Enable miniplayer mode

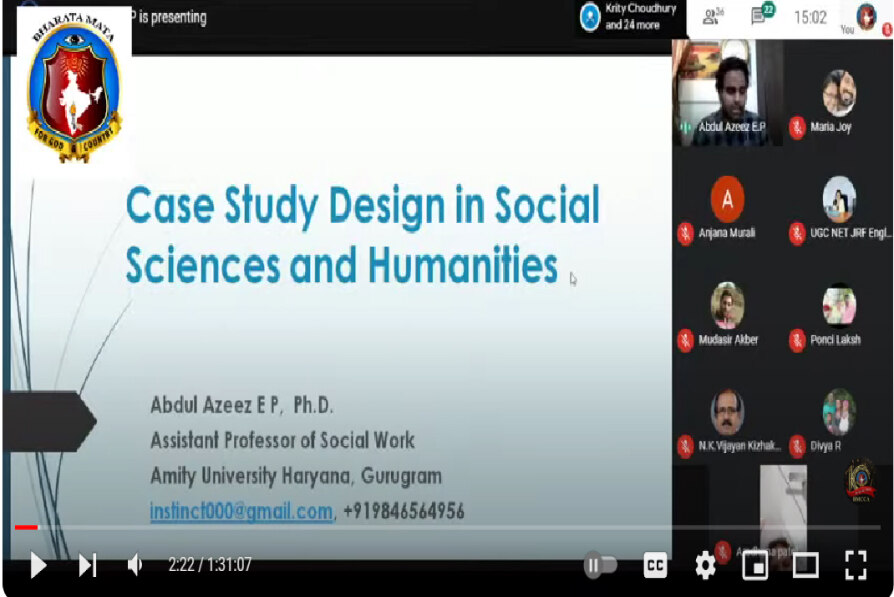coord(755,566)
